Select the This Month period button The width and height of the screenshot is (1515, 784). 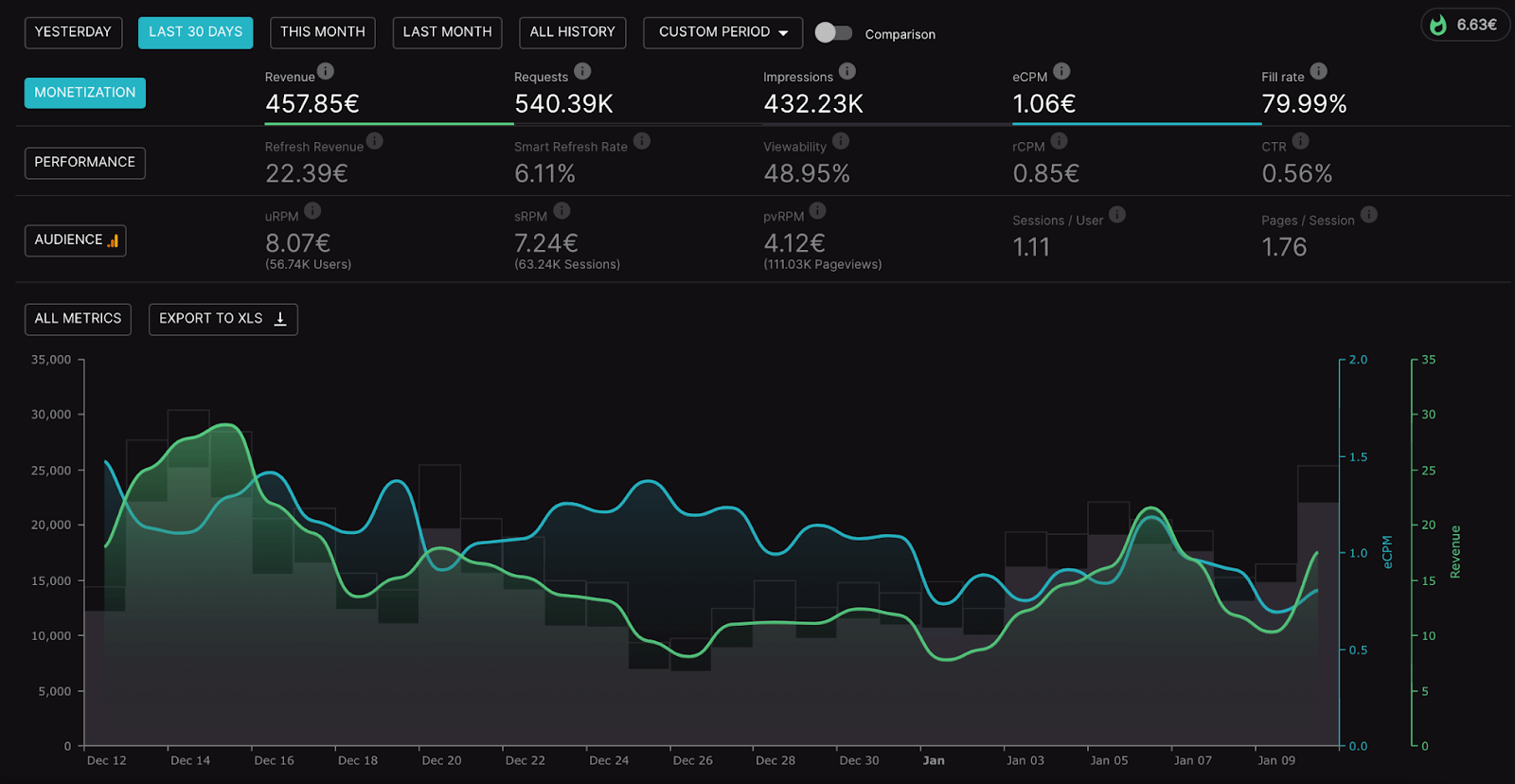point(322,32)
